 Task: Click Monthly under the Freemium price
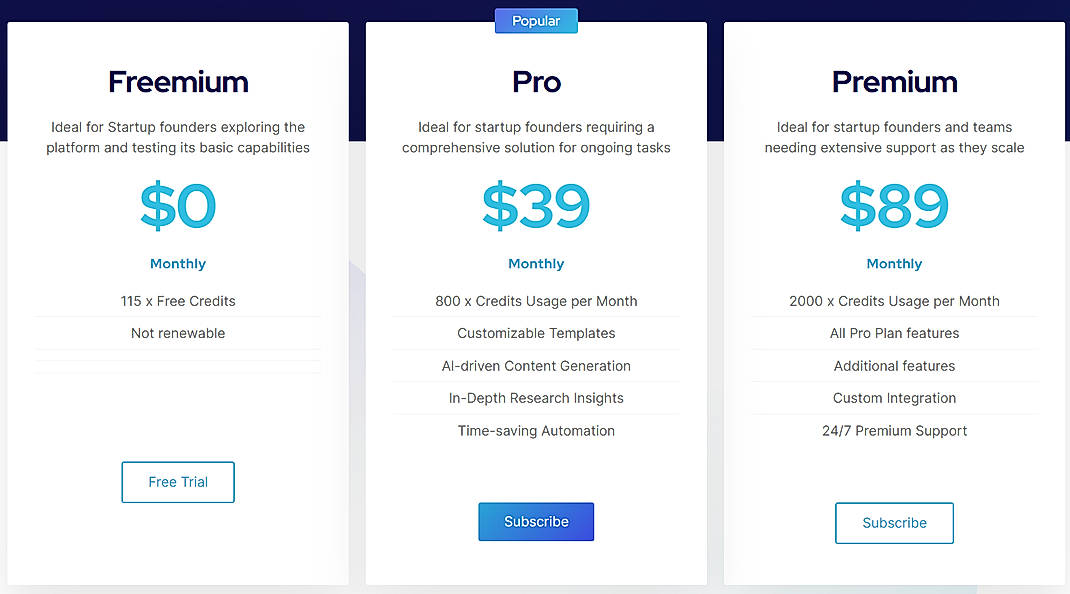pos(177,263)
